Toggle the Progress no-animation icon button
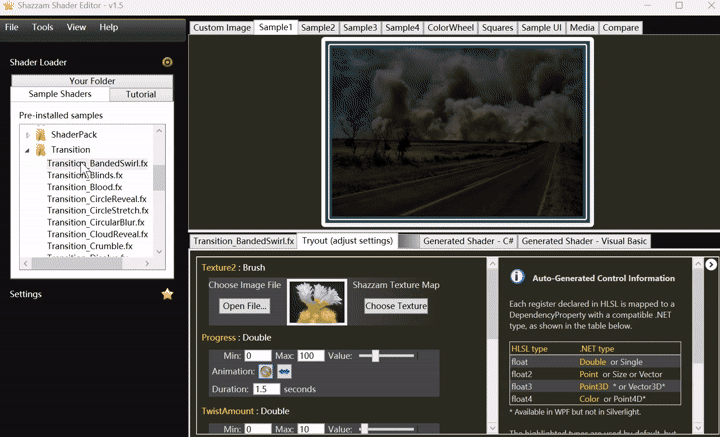This screenshot has height=437, width=720. (265, 371)
